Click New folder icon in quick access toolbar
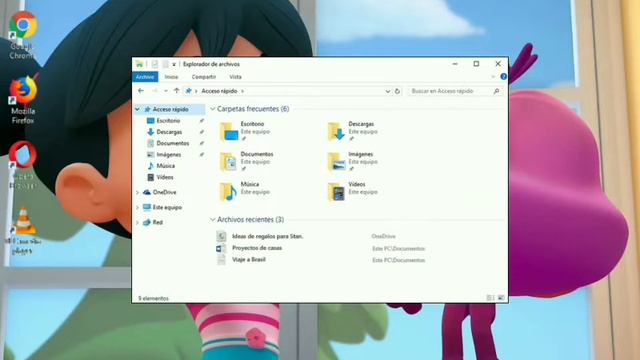The width and height of the screenshot is (640, 360). tap(165, 64)
